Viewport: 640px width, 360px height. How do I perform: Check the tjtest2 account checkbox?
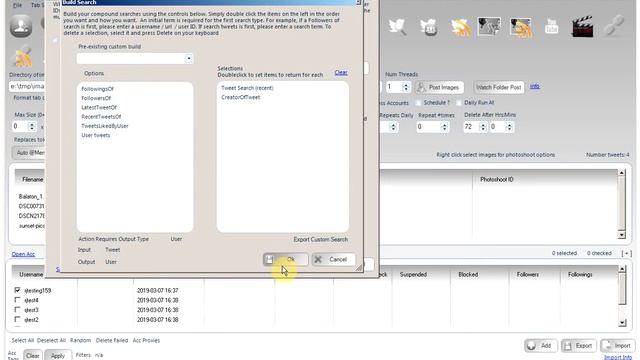pos(17,319)
